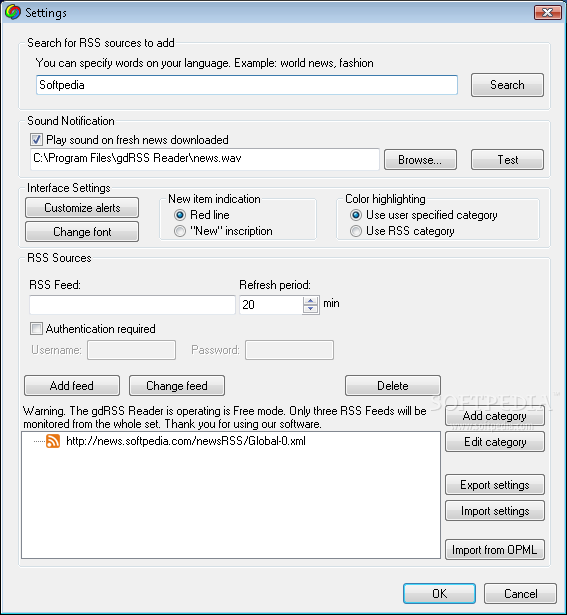Click Browse to pick sound file
Screen dimensions: 567x615
[420, 160]
